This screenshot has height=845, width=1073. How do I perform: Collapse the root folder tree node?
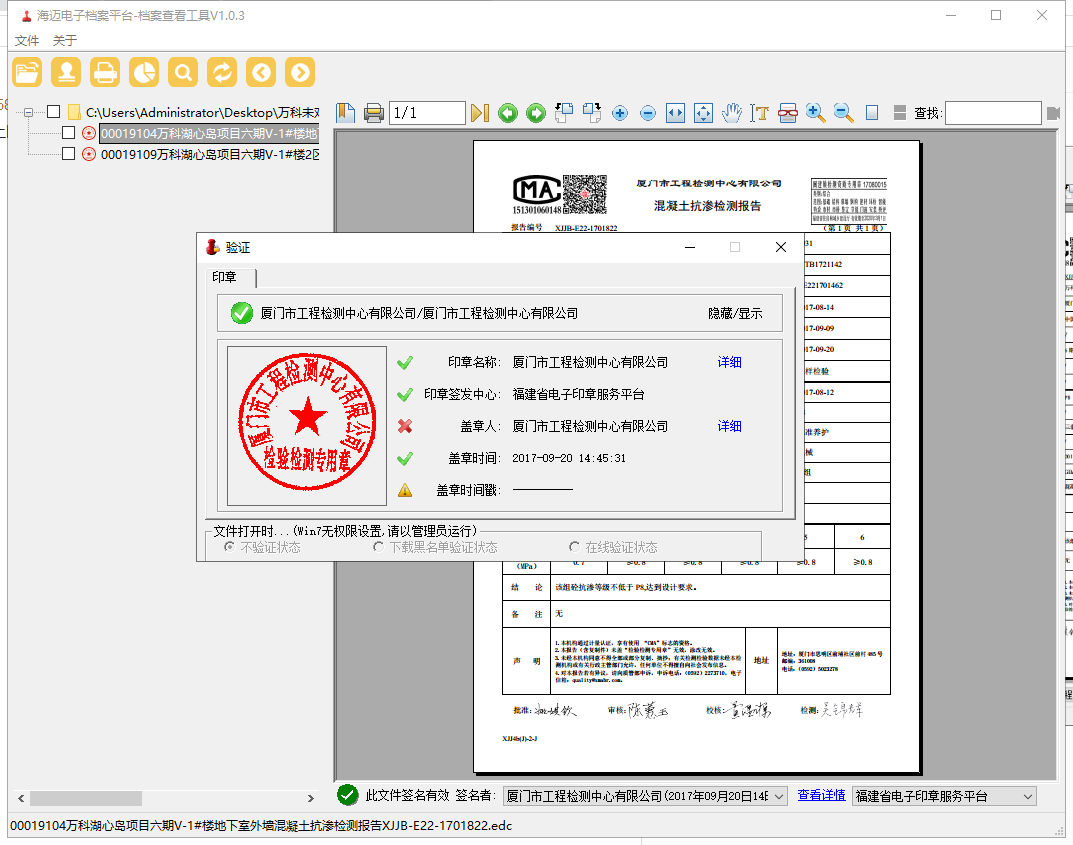click(29, 112)
